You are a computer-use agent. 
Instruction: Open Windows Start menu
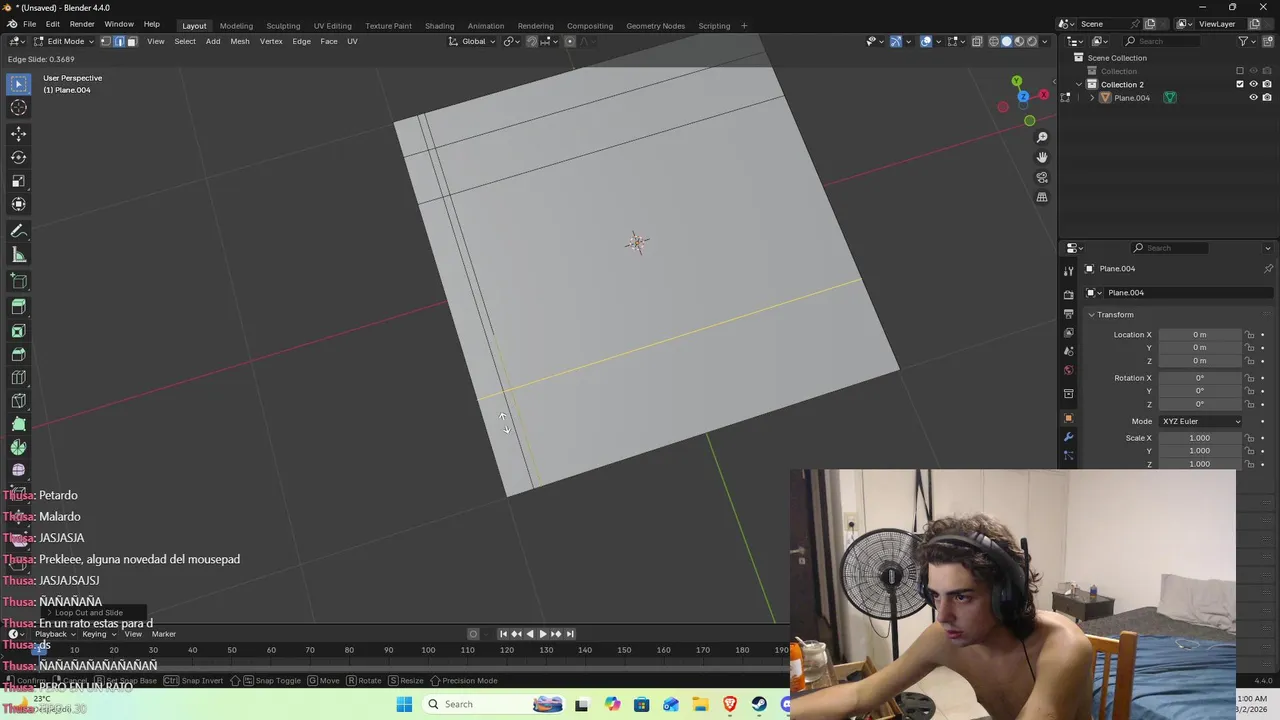tap(404, 704)
